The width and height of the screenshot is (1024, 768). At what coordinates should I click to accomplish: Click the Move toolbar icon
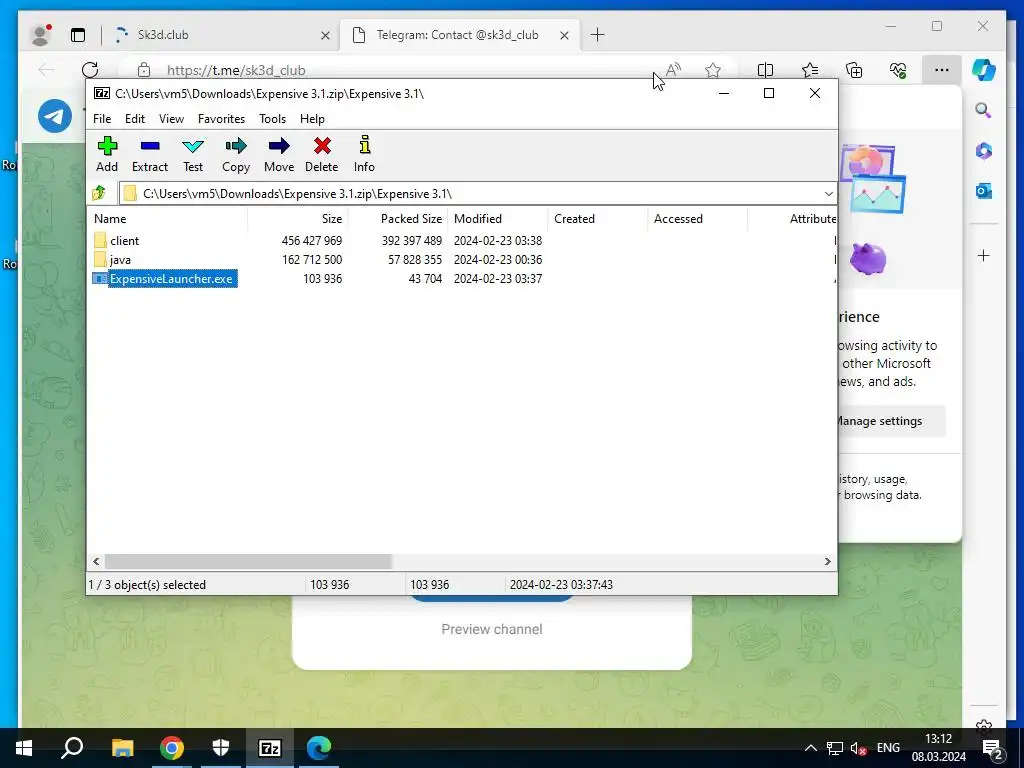coord(279,155)
